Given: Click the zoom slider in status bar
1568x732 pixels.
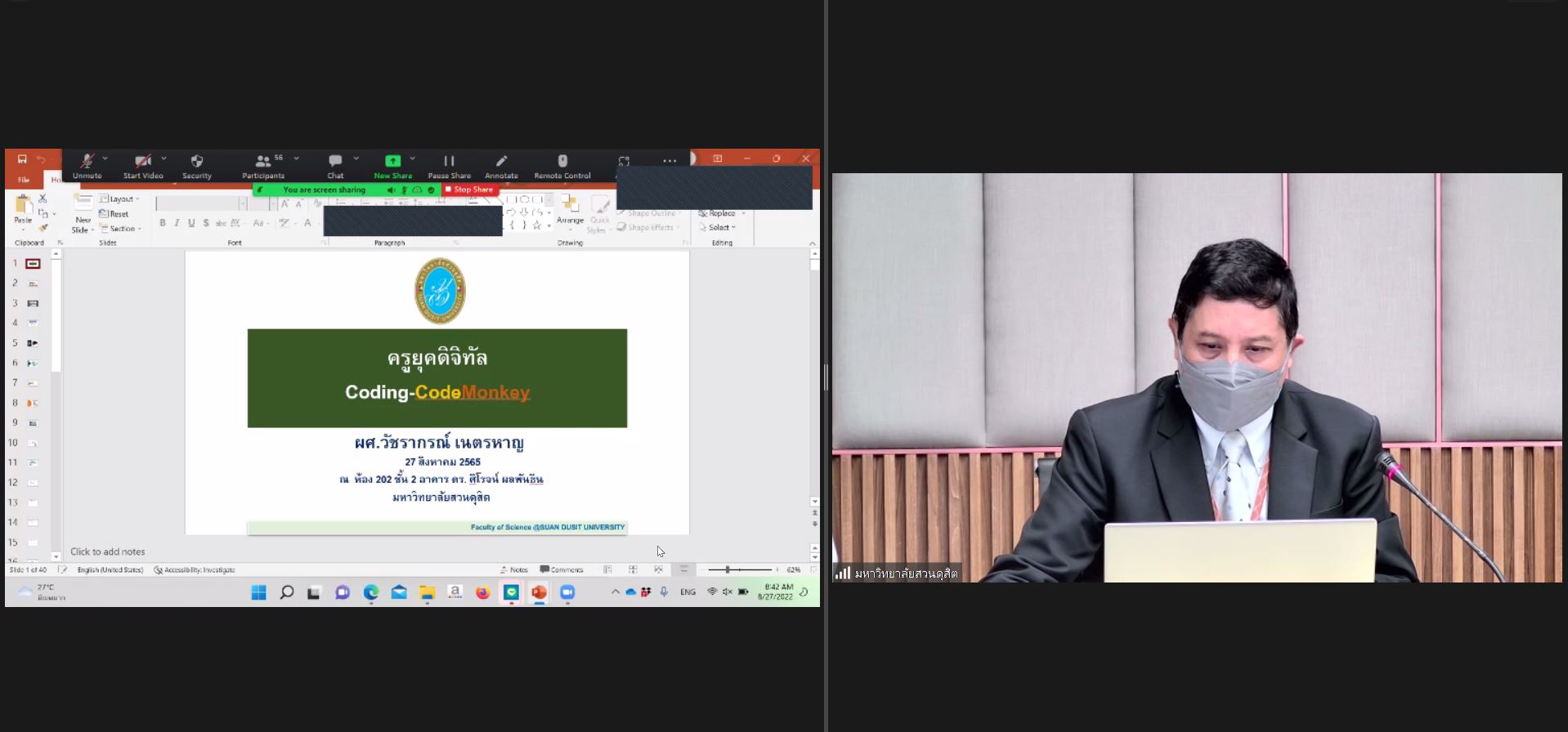Looking at the screenshot, I should (739, 569).
